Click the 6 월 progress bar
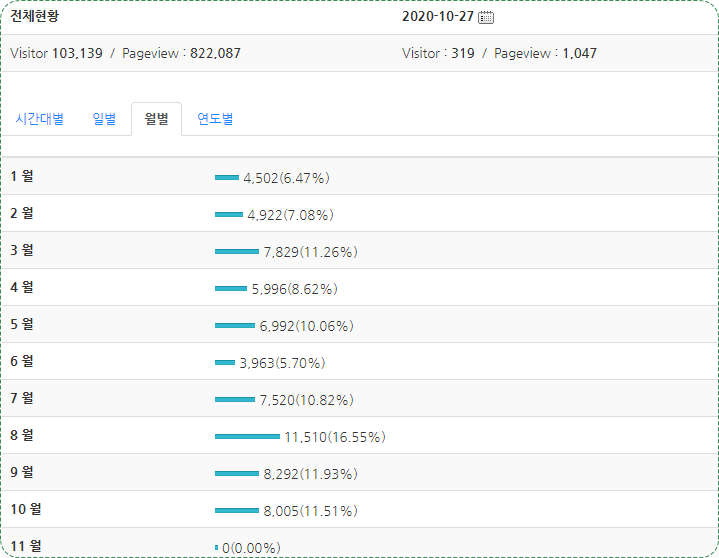The image size is (719, 558). coord(225,363)
